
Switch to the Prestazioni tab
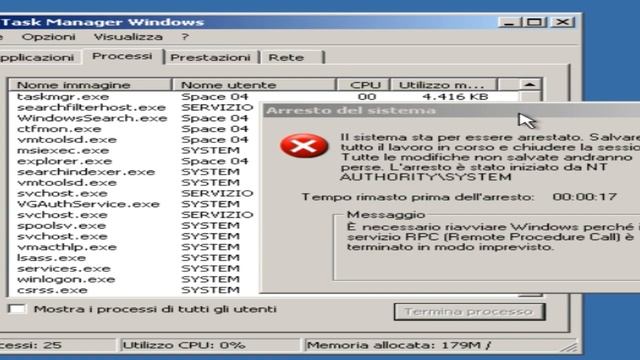(x=210, y=58)
